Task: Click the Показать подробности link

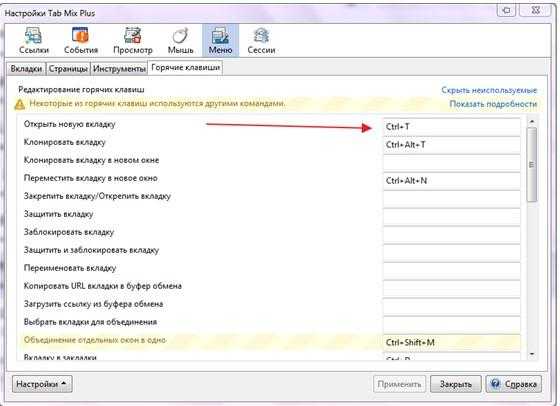Action: [493, 104]
